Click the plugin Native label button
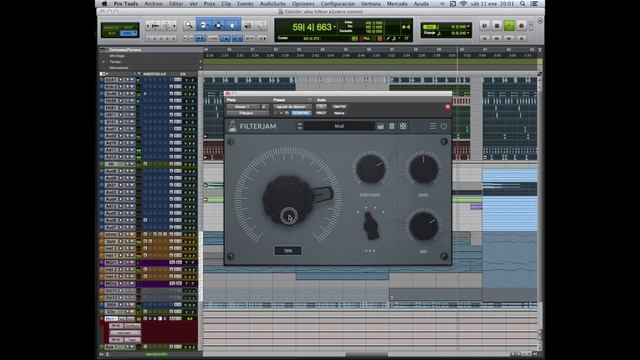This screenshot has width=640, height=360. [x=339, y=113]
